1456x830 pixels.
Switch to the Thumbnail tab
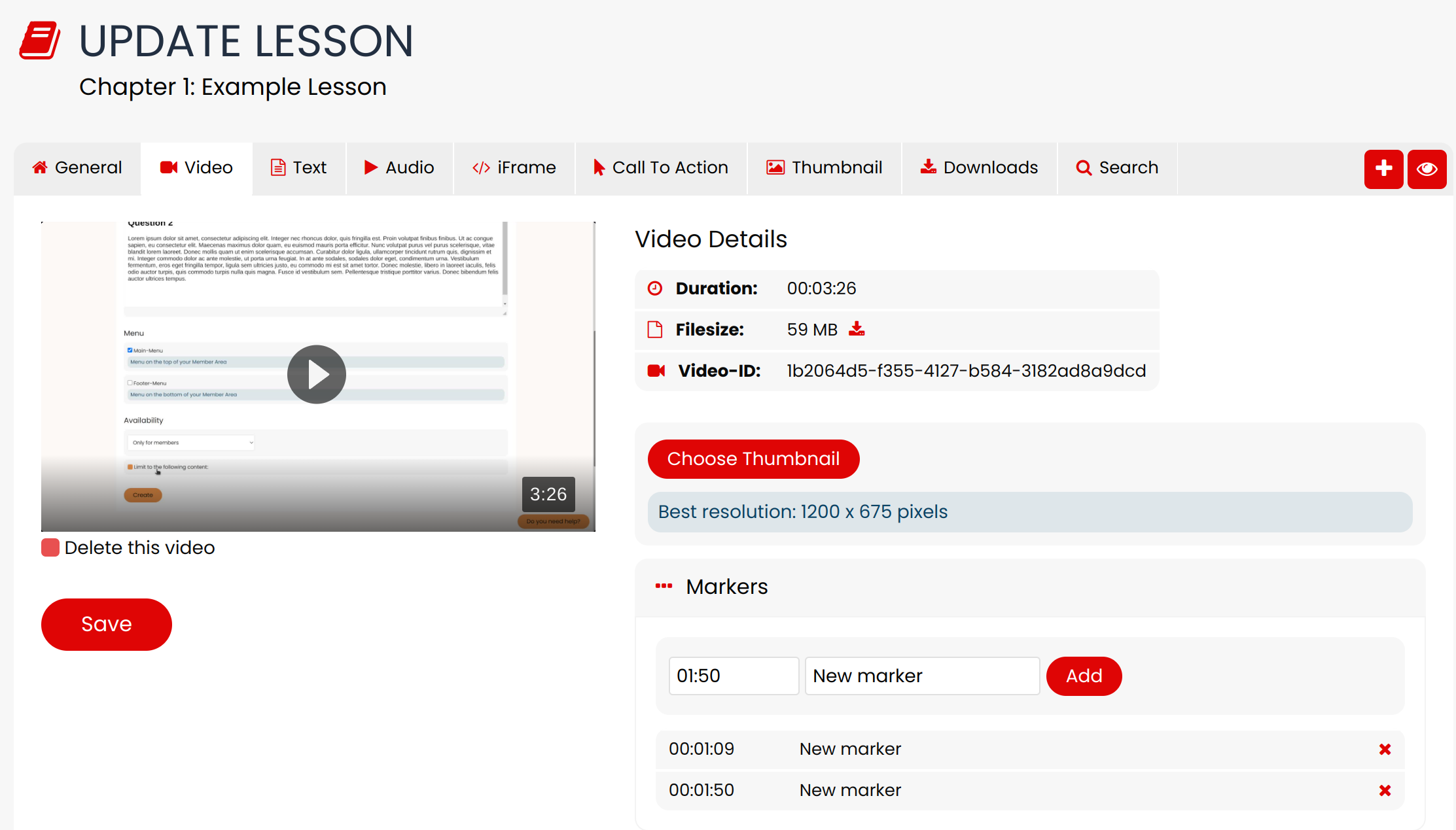(825, 168)
